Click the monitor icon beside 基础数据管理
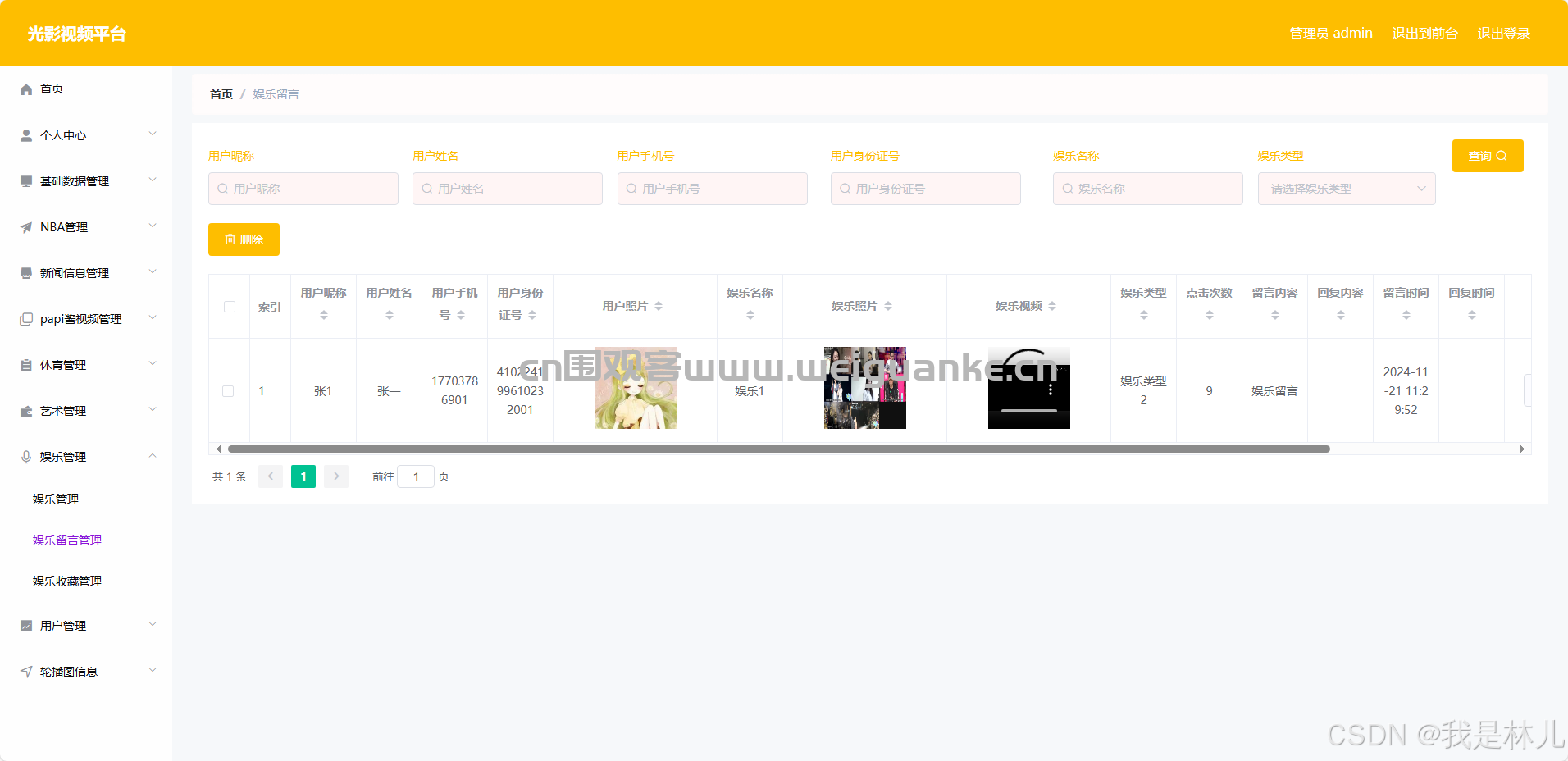 coord(26,181)
